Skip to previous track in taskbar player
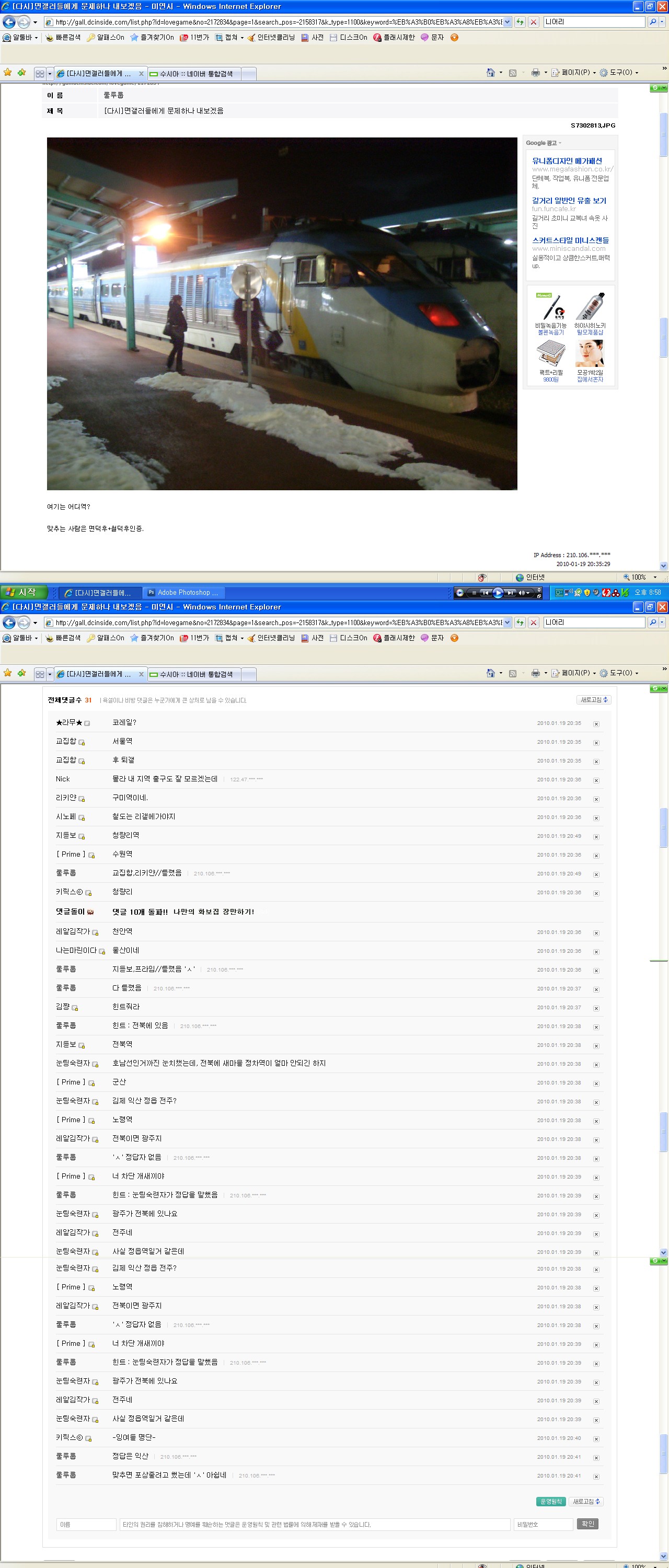 [x=486, y=593]
